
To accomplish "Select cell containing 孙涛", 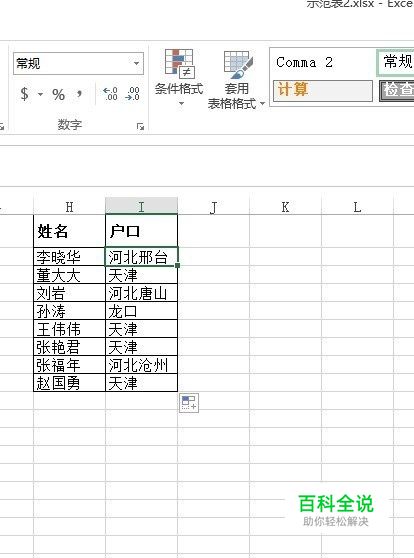I will click(x=69, y=311).
